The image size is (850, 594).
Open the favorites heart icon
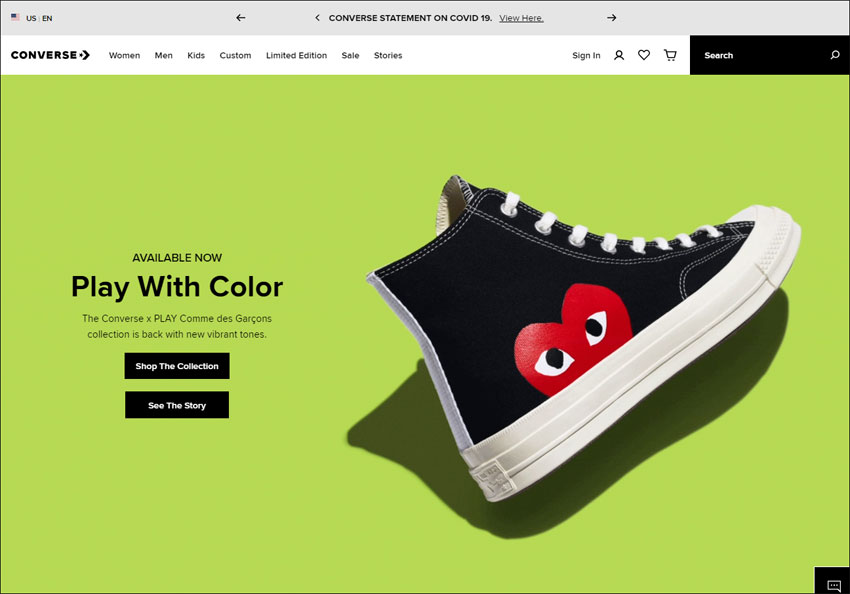(644, 55)
